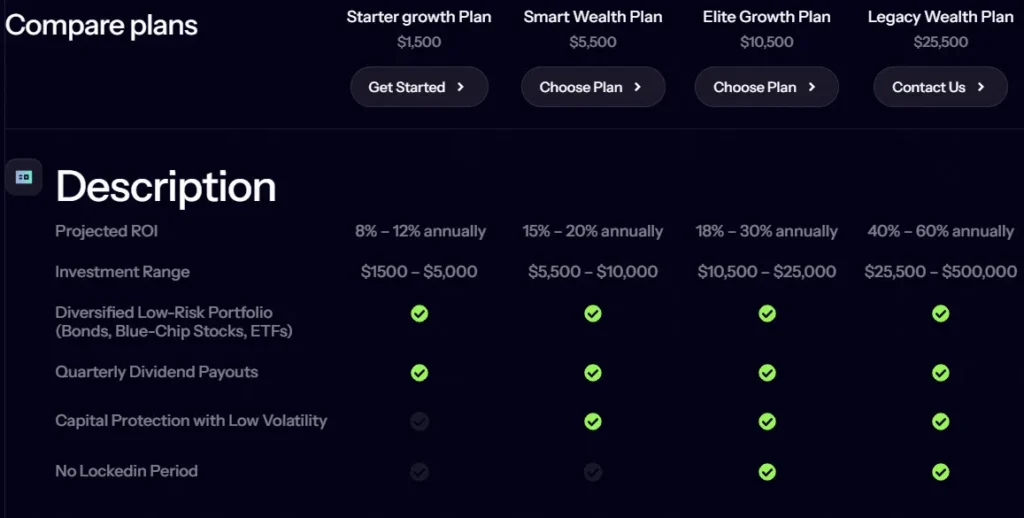Click Starter plan Diversified Low-Risk Portfolio checkmark
This screenshot has height=518, width=1024.
click(x=420, y=313)
